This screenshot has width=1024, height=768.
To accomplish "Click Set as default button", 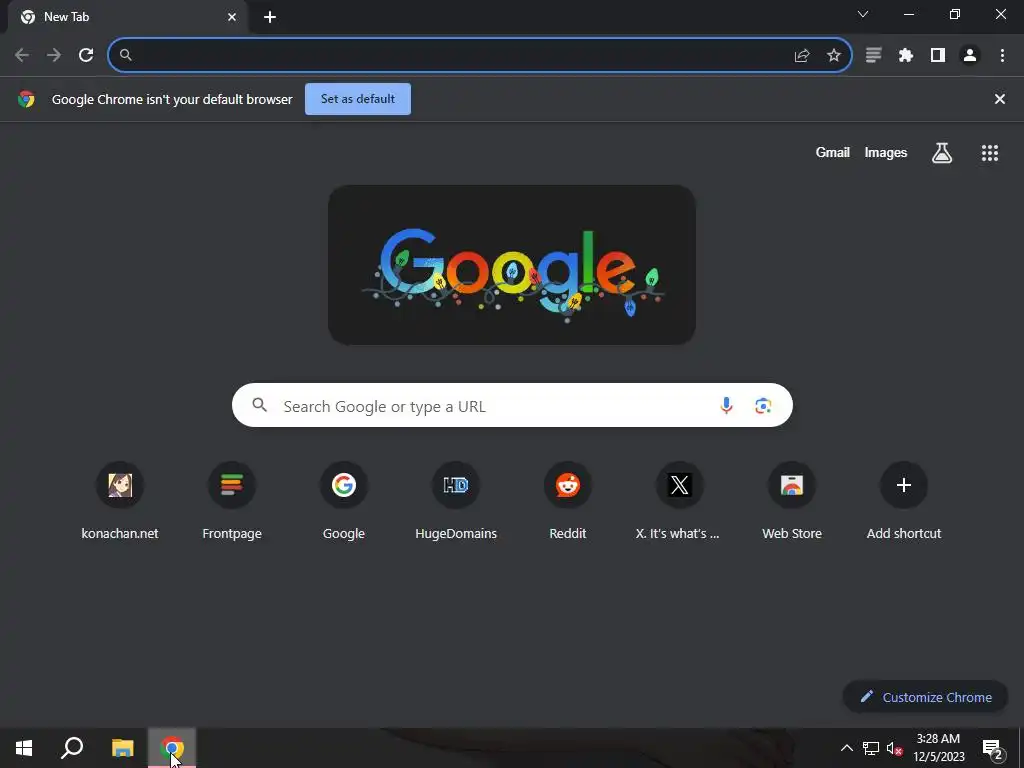I will pos(358,99).
